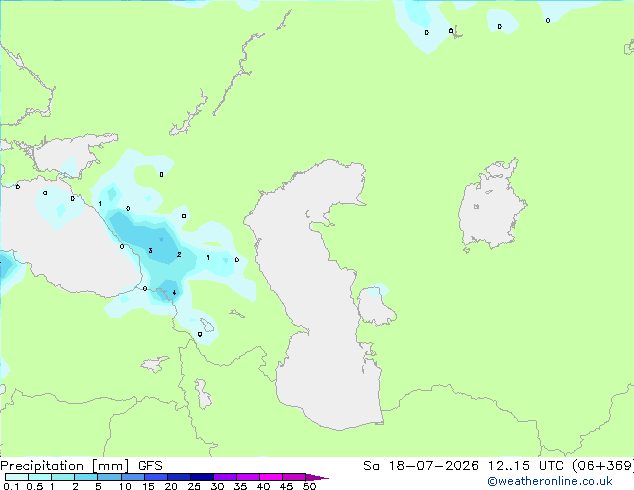The width and height of the screenshot is (634, 490).
Task: Click the '3' precipitation value on the map
Action: tap(150, 251)
